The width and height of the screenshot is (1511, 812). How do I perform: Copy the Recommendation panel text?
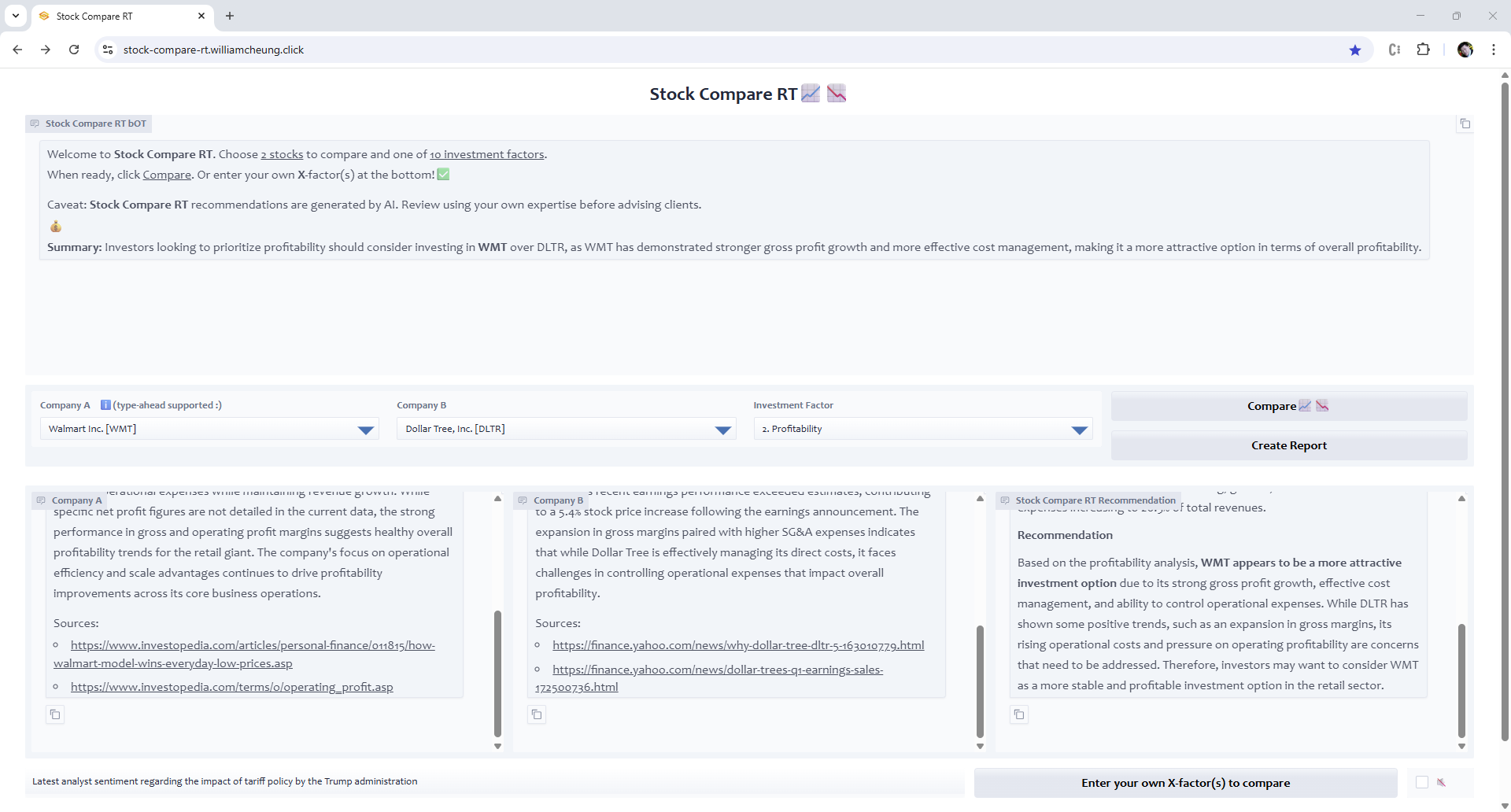(1019, 714)
